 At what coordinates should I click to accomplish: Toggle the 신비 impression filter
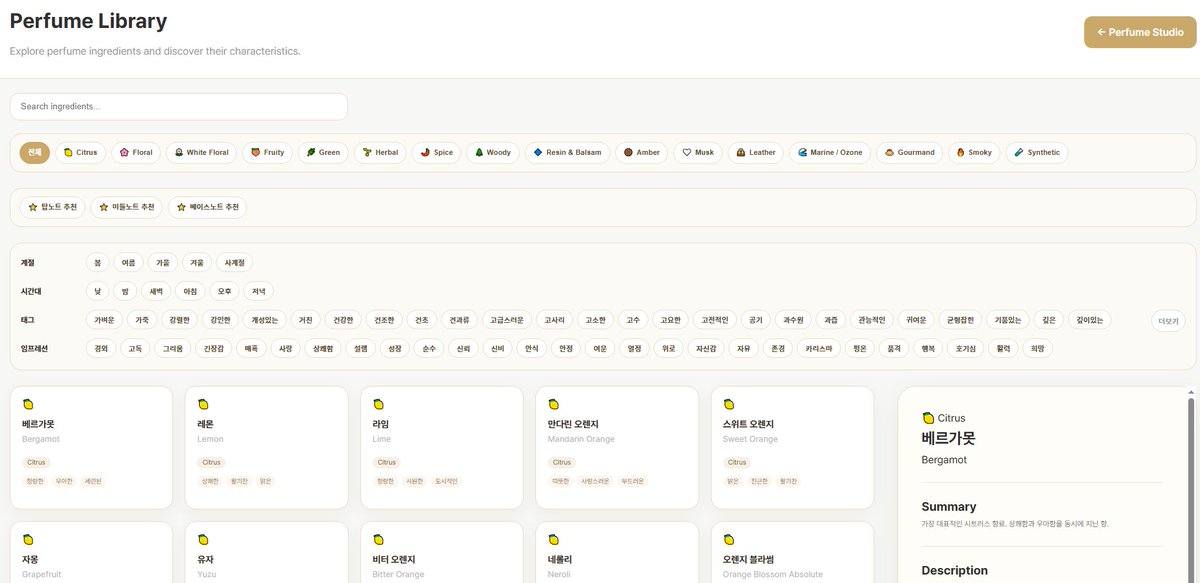click(x=498, y=349)
